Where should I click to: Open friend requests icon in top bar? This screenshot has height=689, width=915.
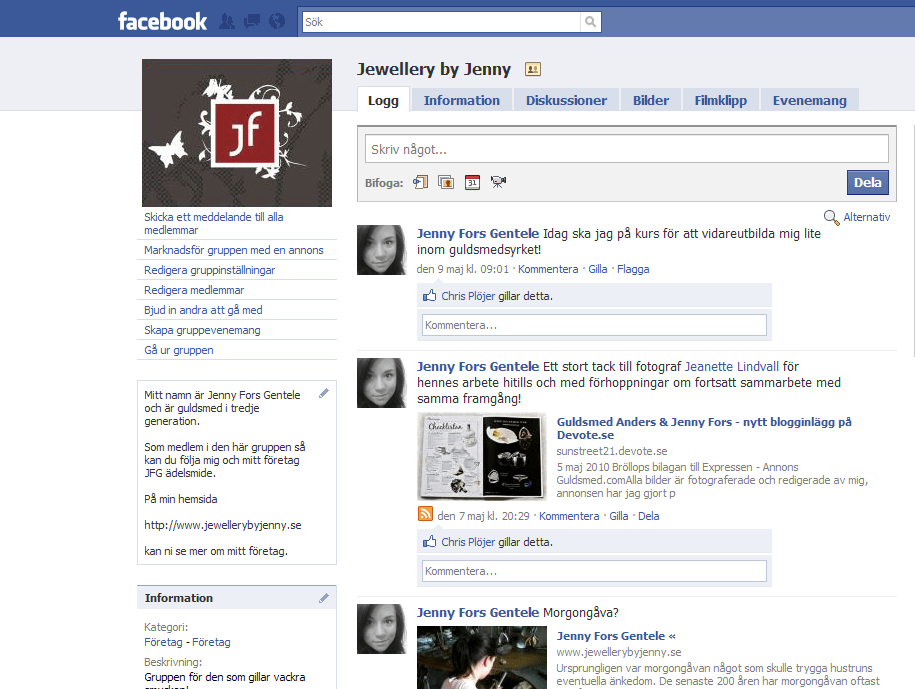[x=227, y=21]
